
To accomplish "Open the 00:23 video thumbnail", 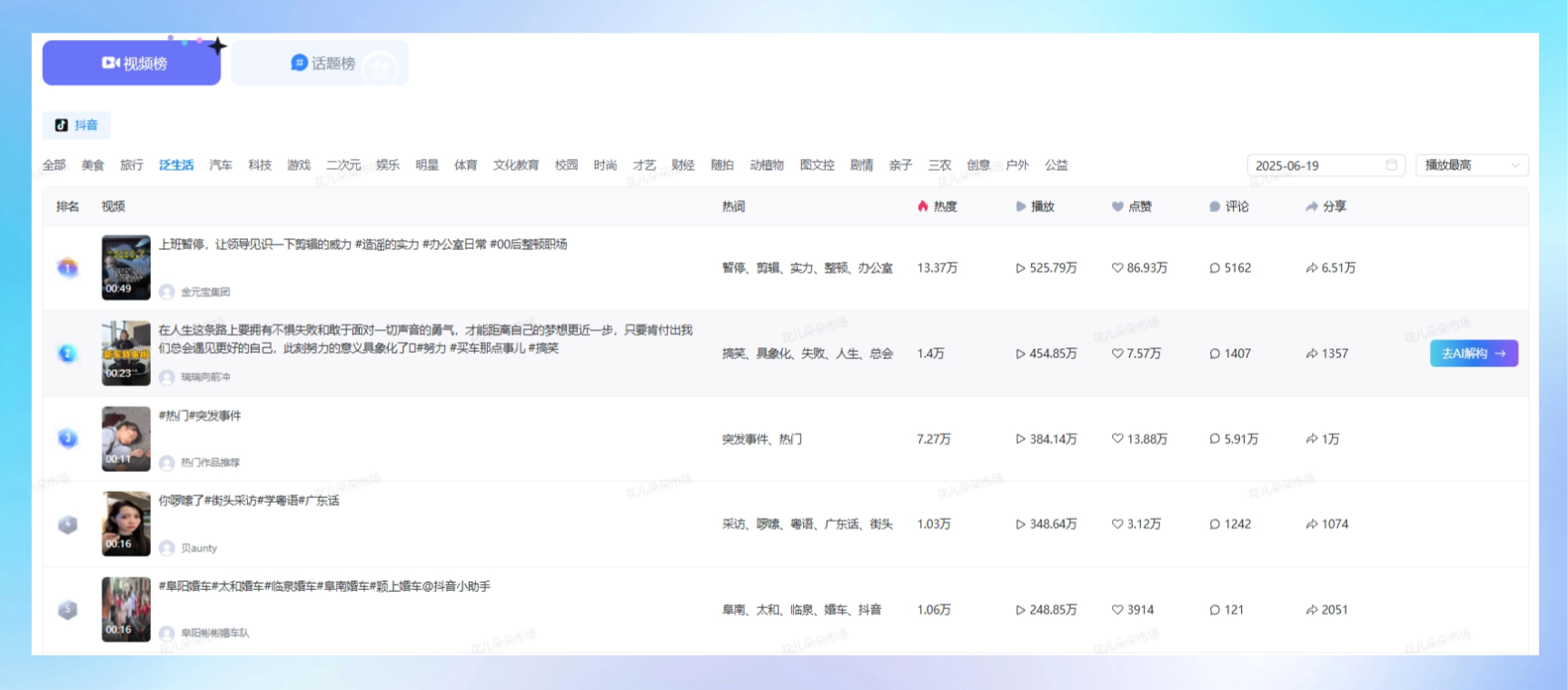I will click(126, 353).
